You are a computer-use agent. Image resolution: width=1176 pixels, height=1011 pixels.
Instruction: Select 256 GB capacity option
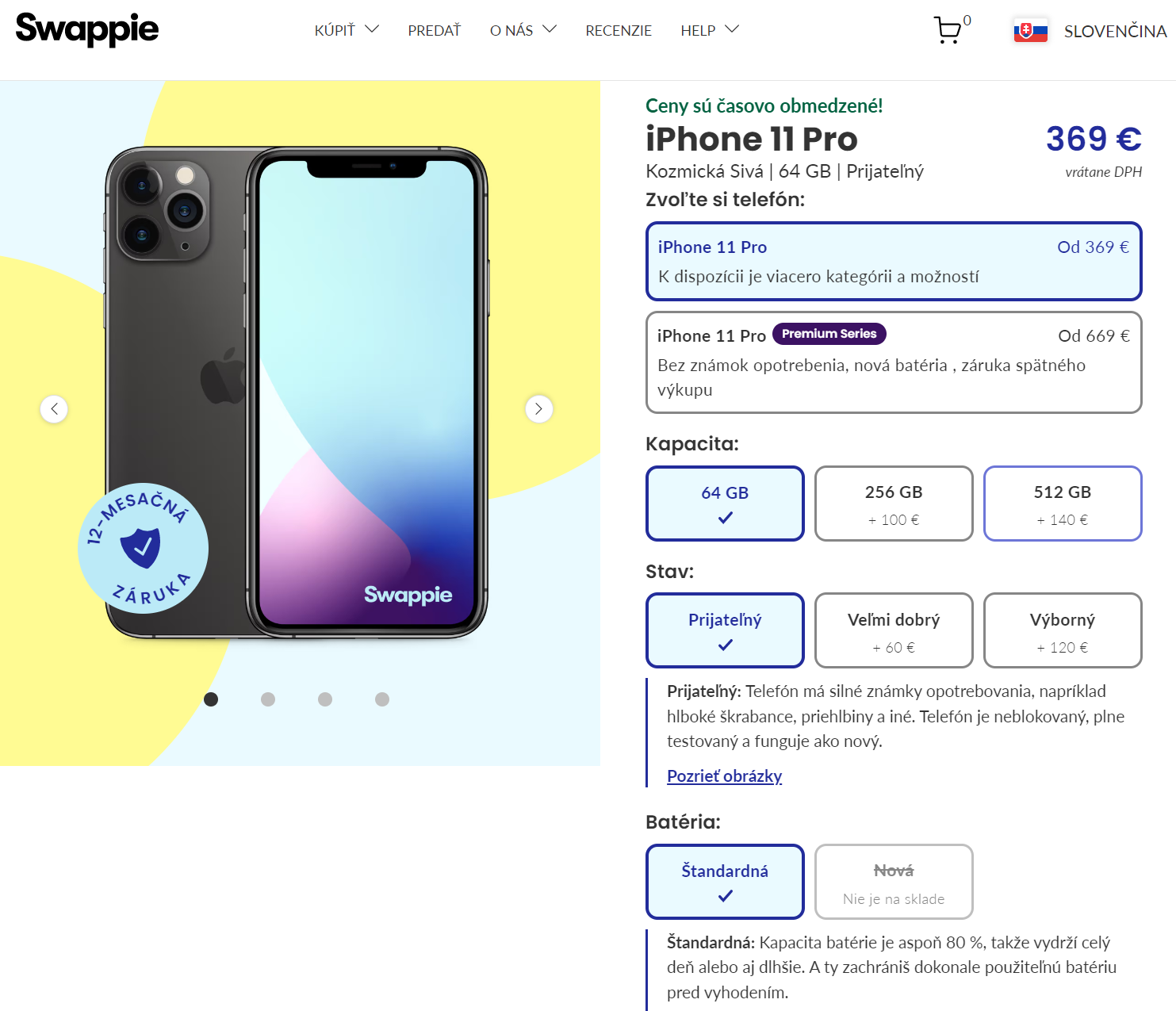[x=894, y=504]
